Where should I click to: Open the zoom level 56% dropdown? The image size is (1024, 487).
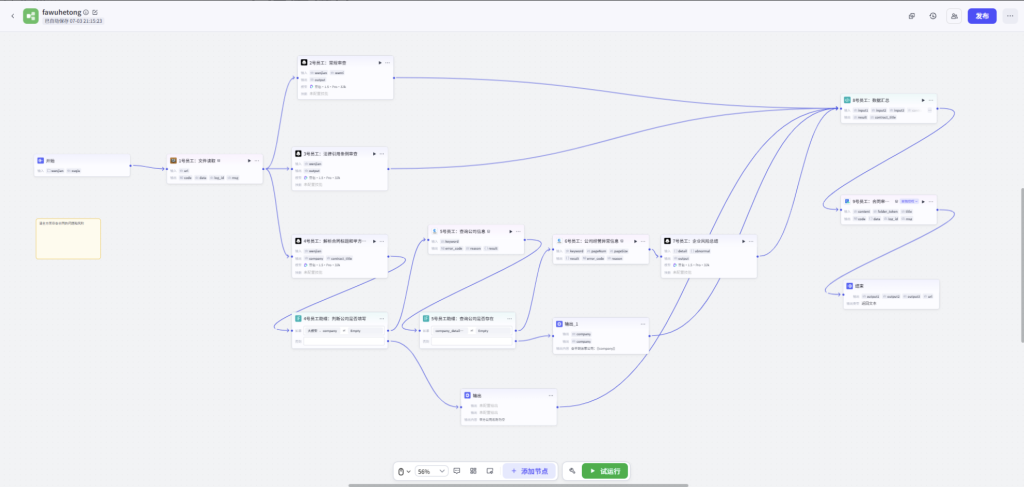click(x=431, y=470)
